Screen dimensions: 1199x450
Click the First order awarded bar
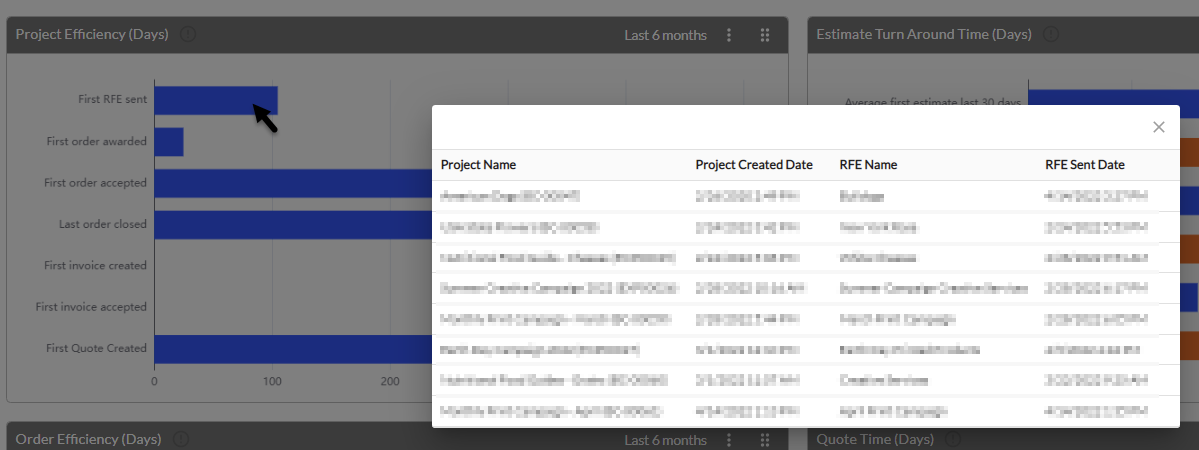click(x=169, y=142)
